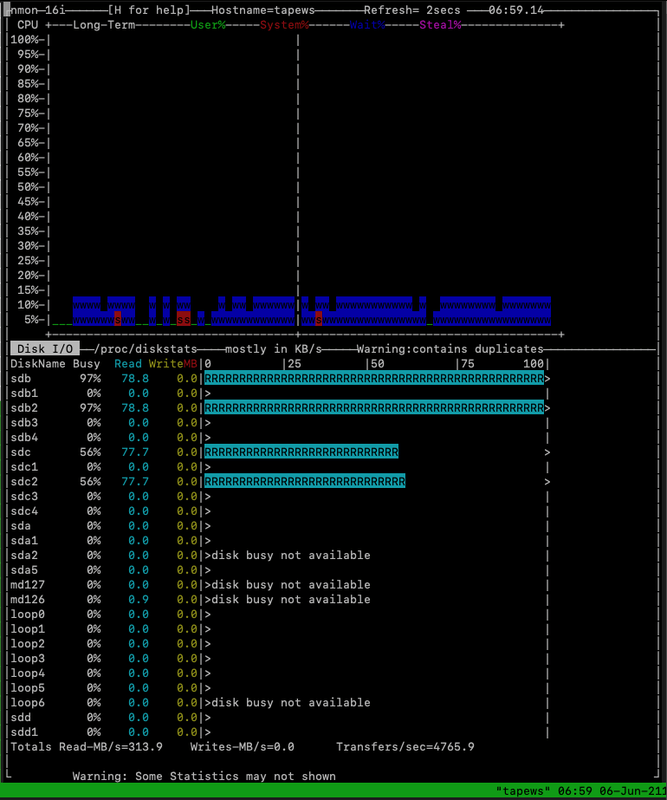
Task: Select the md126 disk name
Action: 28,599
